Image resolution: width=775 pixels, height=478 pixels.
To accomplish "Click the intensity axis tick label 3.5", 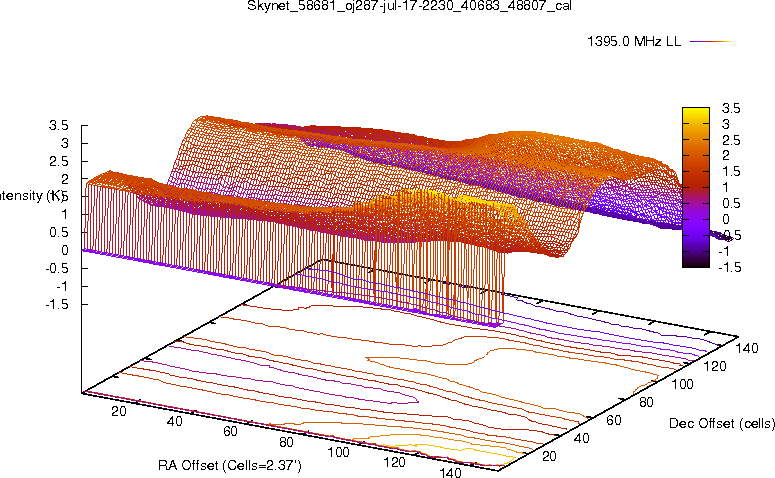I will pos(58,126).
